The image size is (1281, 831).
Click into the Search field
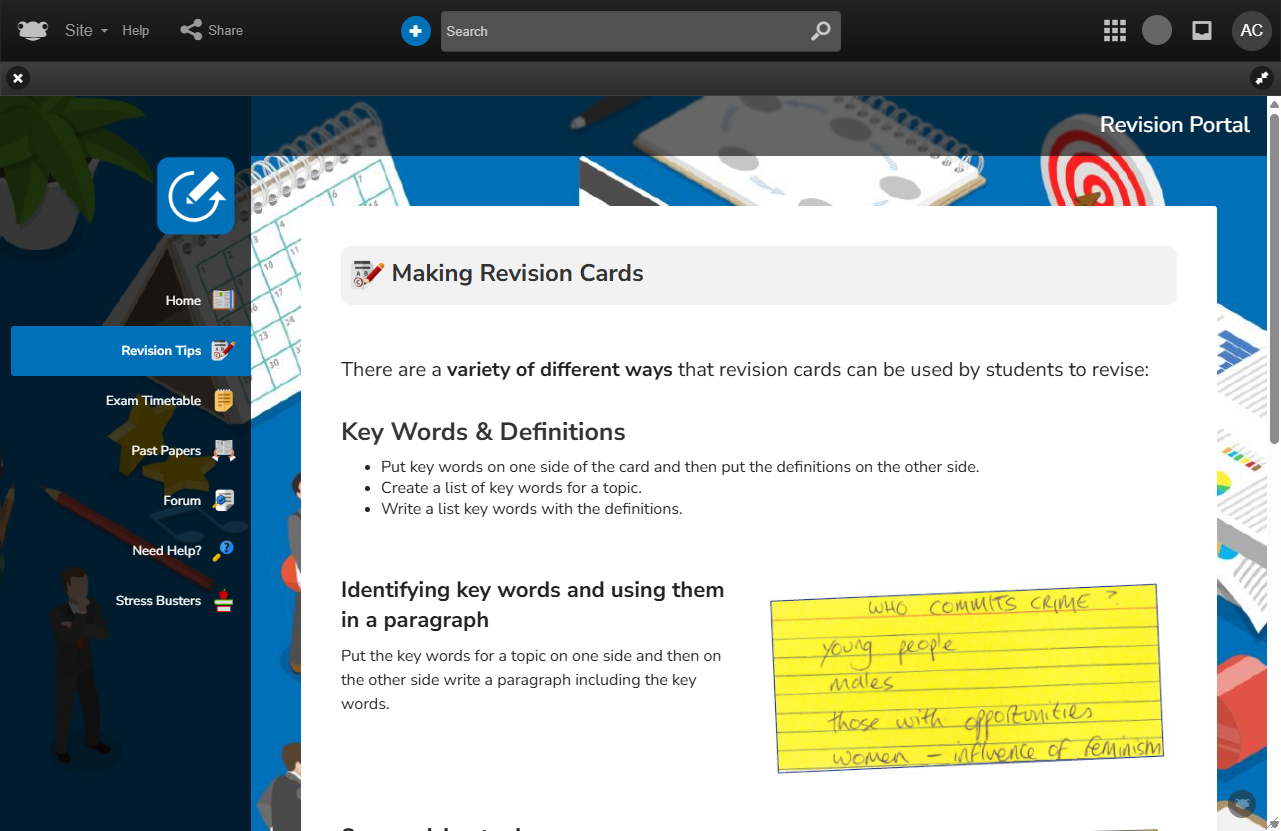(620, 31)
